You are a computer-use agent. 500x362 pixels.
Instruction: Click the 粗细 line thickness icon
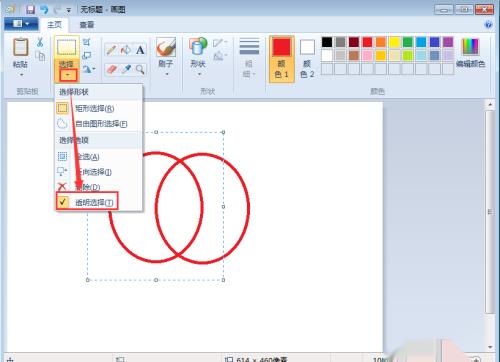(249, 47)
